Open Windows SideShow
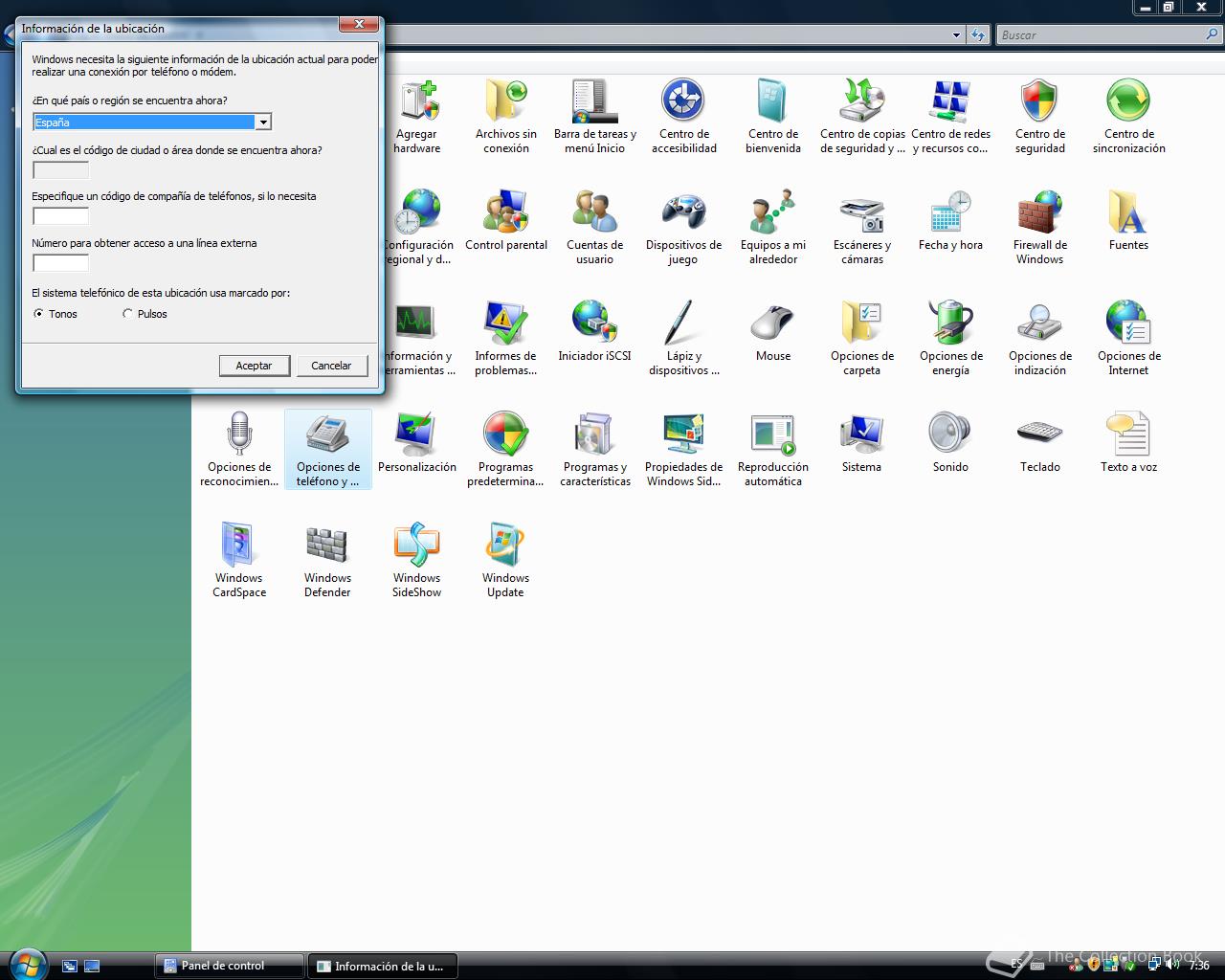1225x980 pixels. 417,561
